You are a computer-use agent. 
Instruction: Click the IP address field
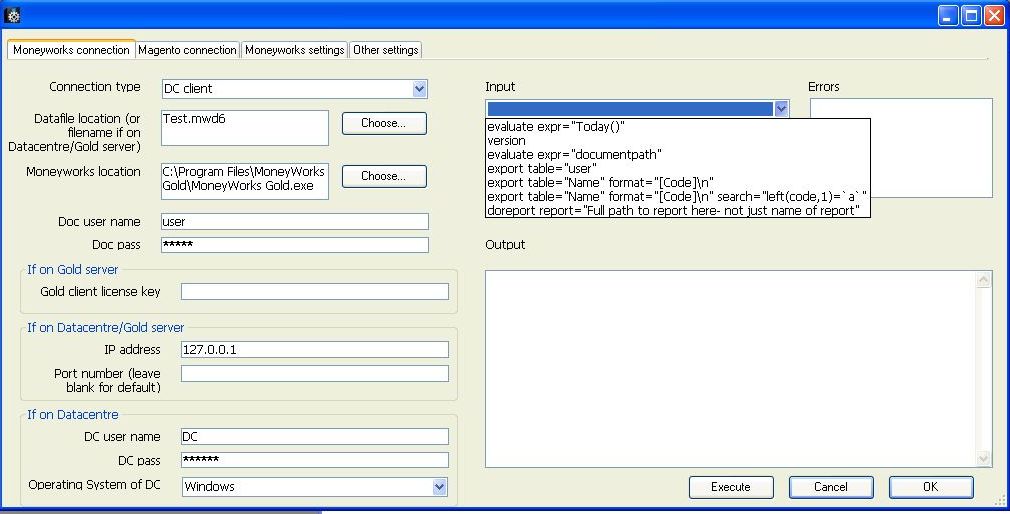click(x=314, y=349)
